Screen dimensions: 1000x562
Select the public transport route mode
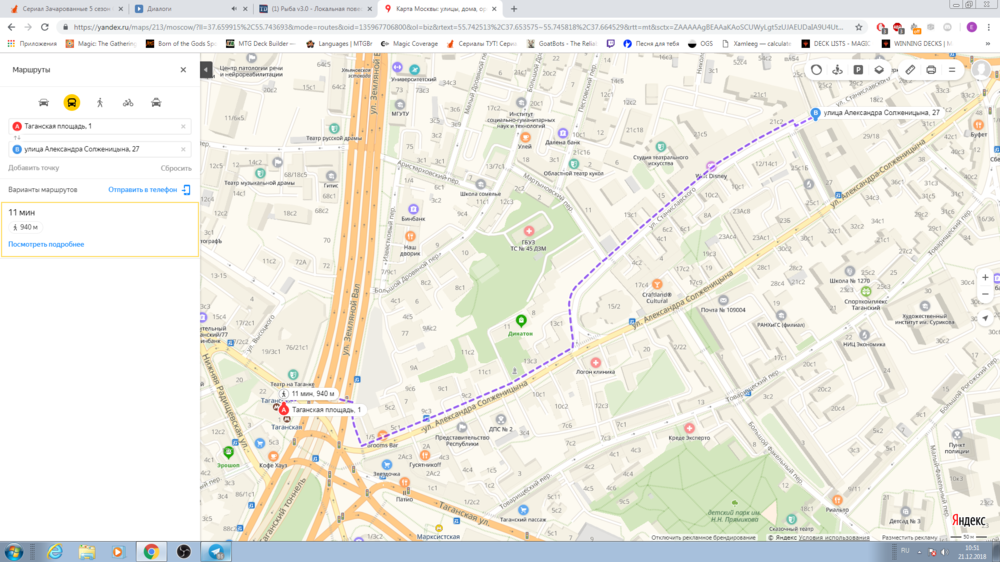[72, 103]
